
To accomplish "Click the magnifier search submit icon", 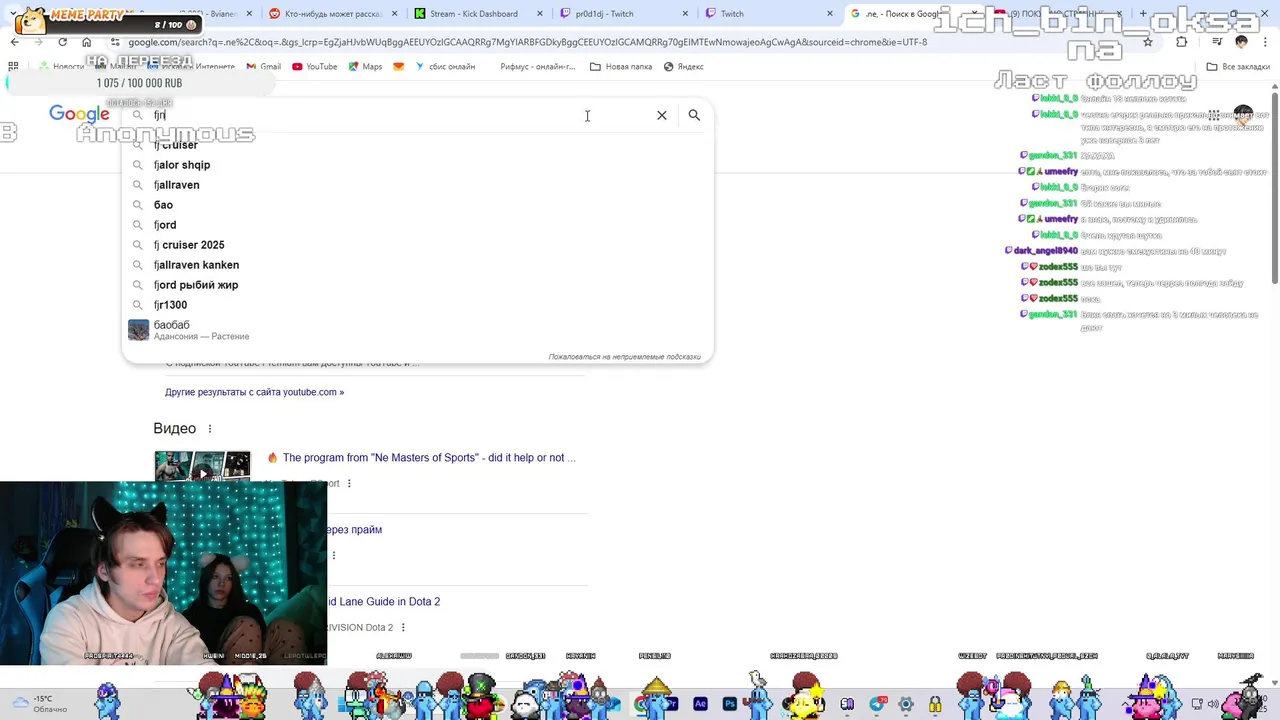I will pos(694,115).
